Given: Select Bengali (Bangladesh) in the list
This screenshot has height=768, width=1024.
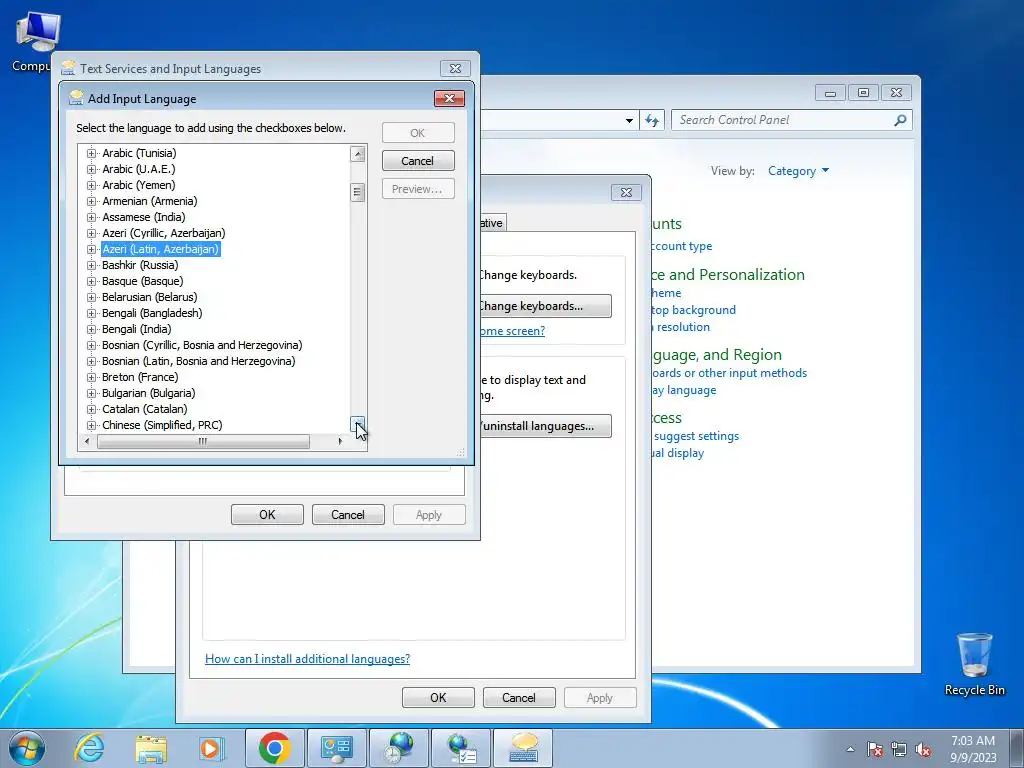Looking at the screenshot, I should click(x=152, y=313).
